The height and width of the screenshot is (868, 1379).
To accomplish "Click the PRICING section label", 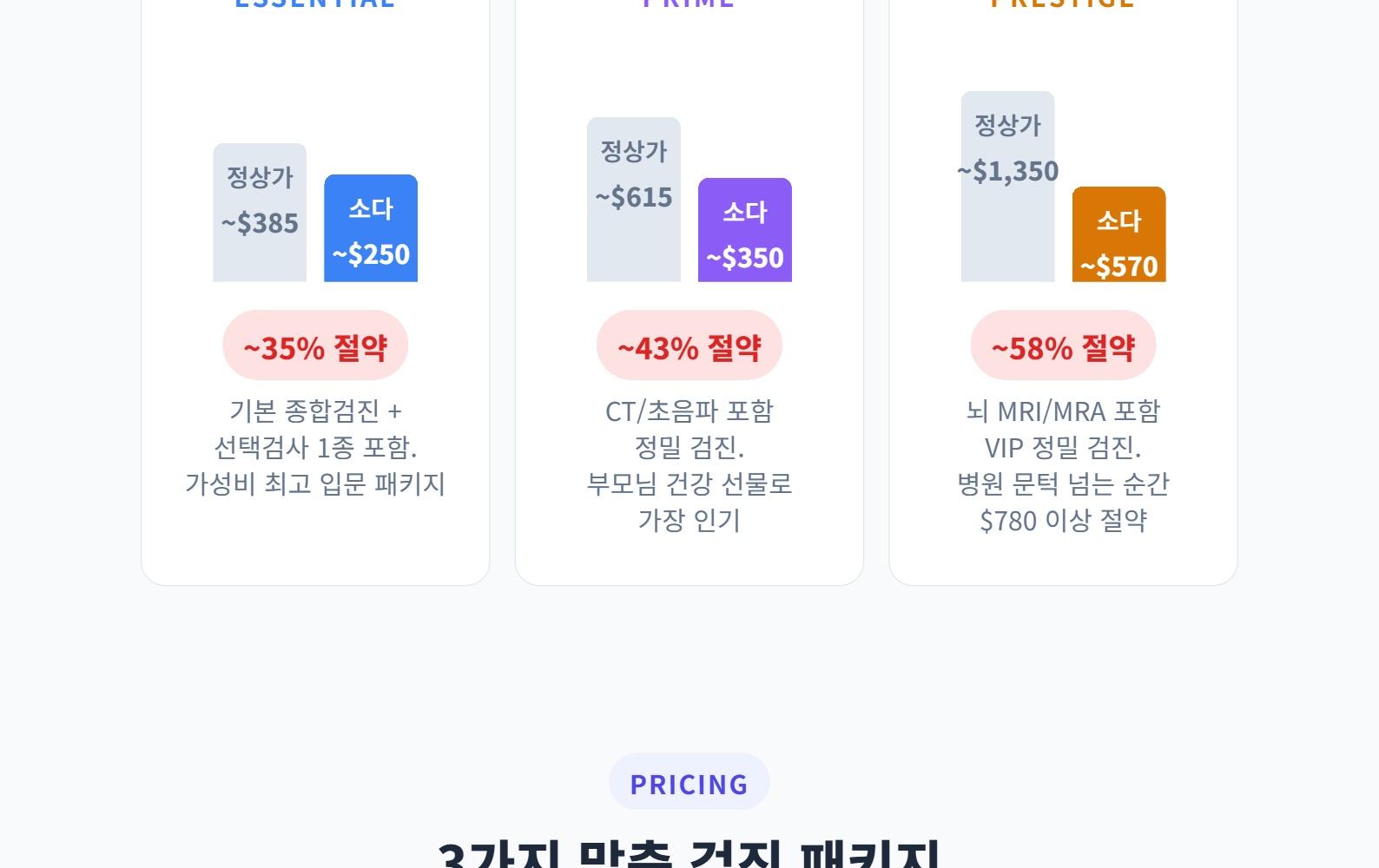I will click(689, 782).
